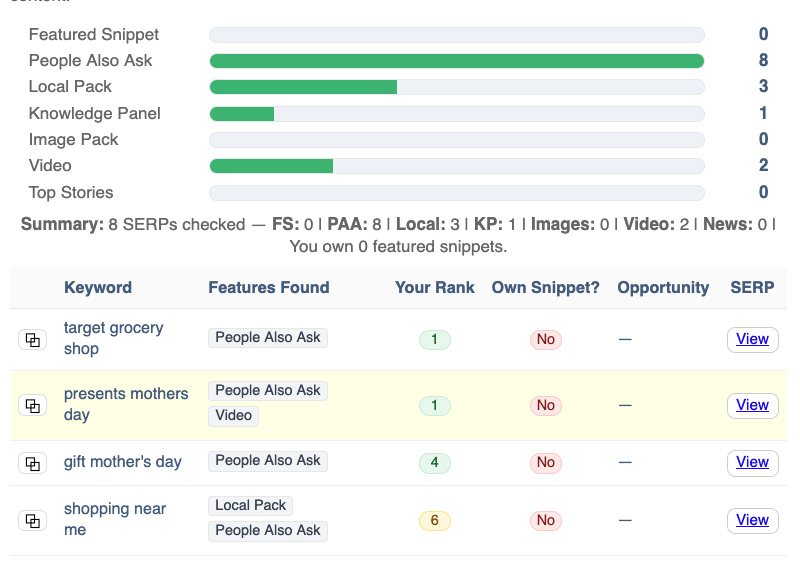Click the People Also Ask progress bar
The height and width of the screenshot is (561, 800).
coord(456,61)
